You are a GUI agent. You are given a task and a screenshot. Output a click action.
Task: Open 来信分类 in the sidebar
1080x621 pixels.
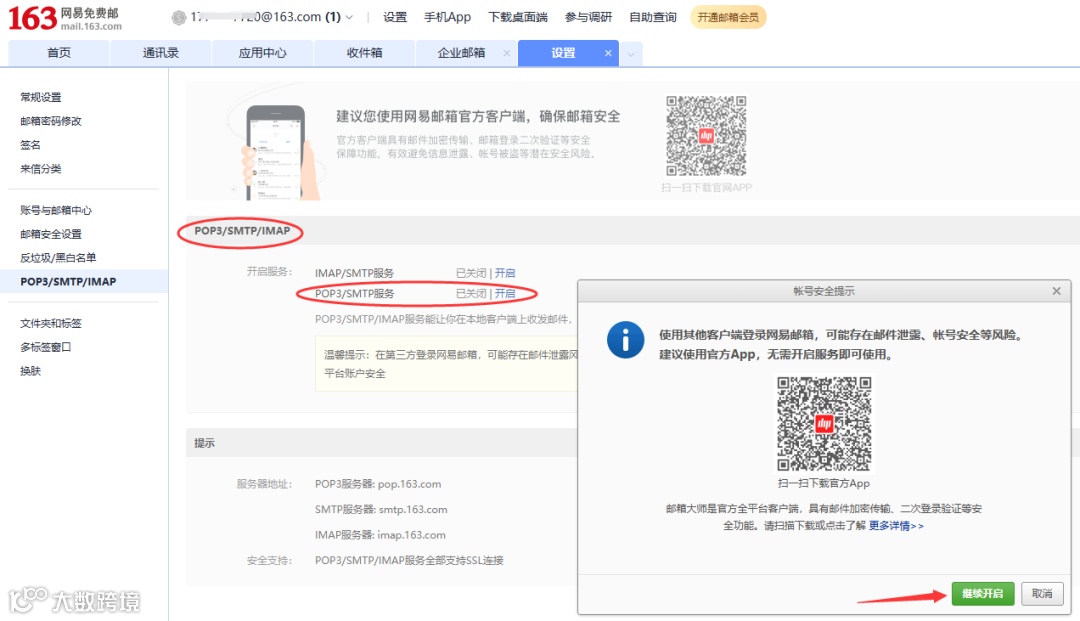coord(41,169)
